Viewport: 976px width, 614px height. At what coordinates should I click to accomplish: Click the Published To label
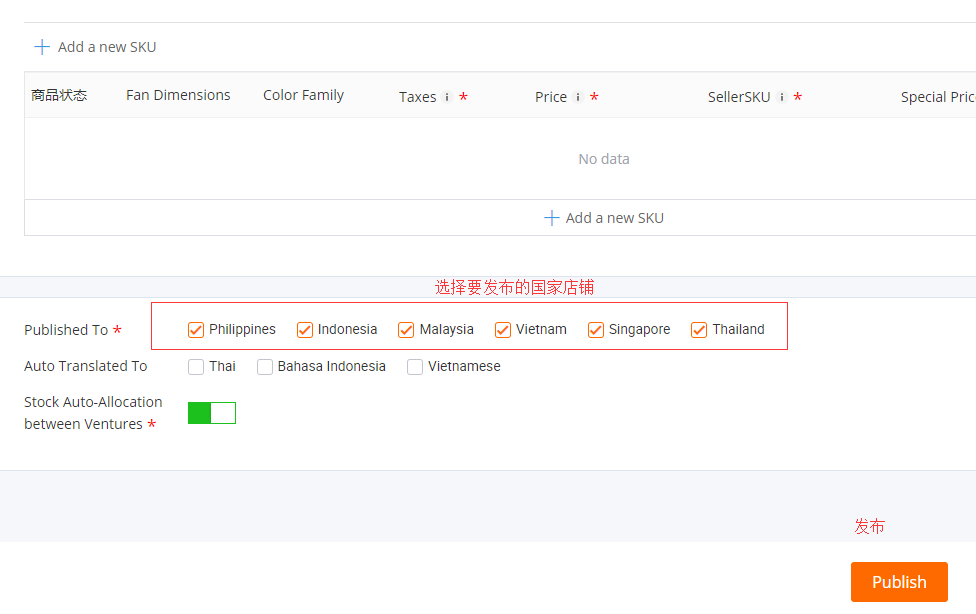click(x=66, y=330)
